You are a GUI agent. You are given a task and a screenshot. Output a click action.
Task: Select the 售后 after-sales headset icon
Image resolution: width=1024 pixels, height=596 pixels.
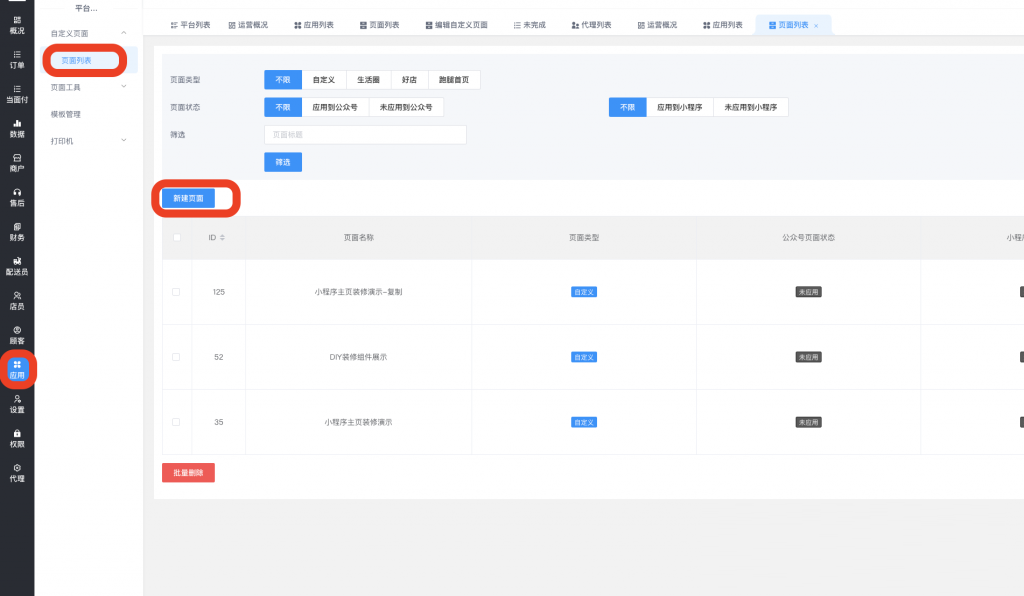click(x=17, y=197)
